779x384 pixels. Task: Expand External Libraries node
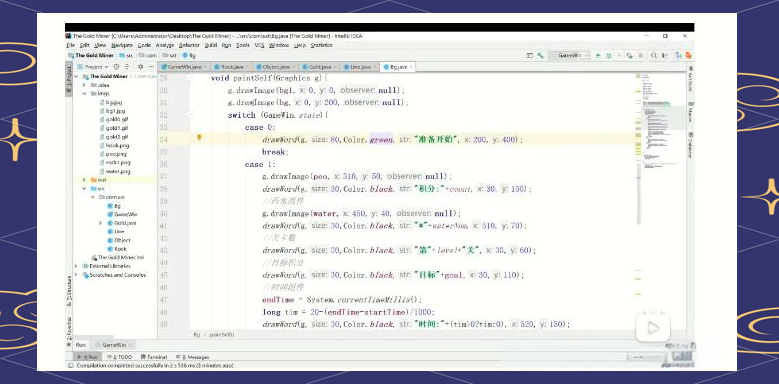(77, 266)
